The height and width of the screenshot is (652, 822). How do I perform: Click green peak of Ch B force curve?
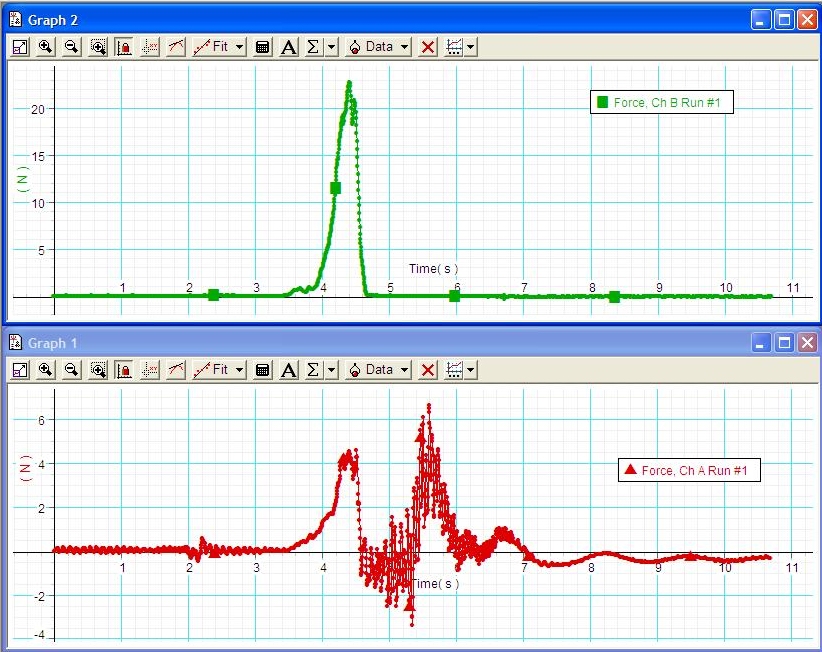(349, 83)
